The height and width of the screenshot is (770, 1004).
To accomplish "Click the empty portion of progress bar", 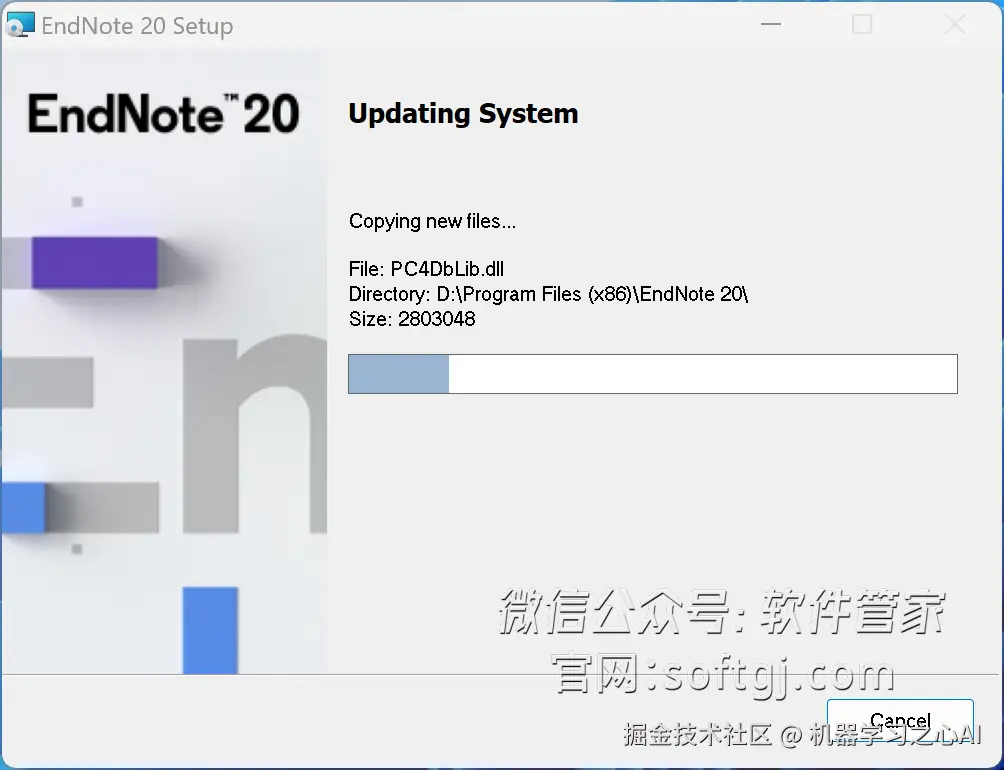I will coord(702,374).
